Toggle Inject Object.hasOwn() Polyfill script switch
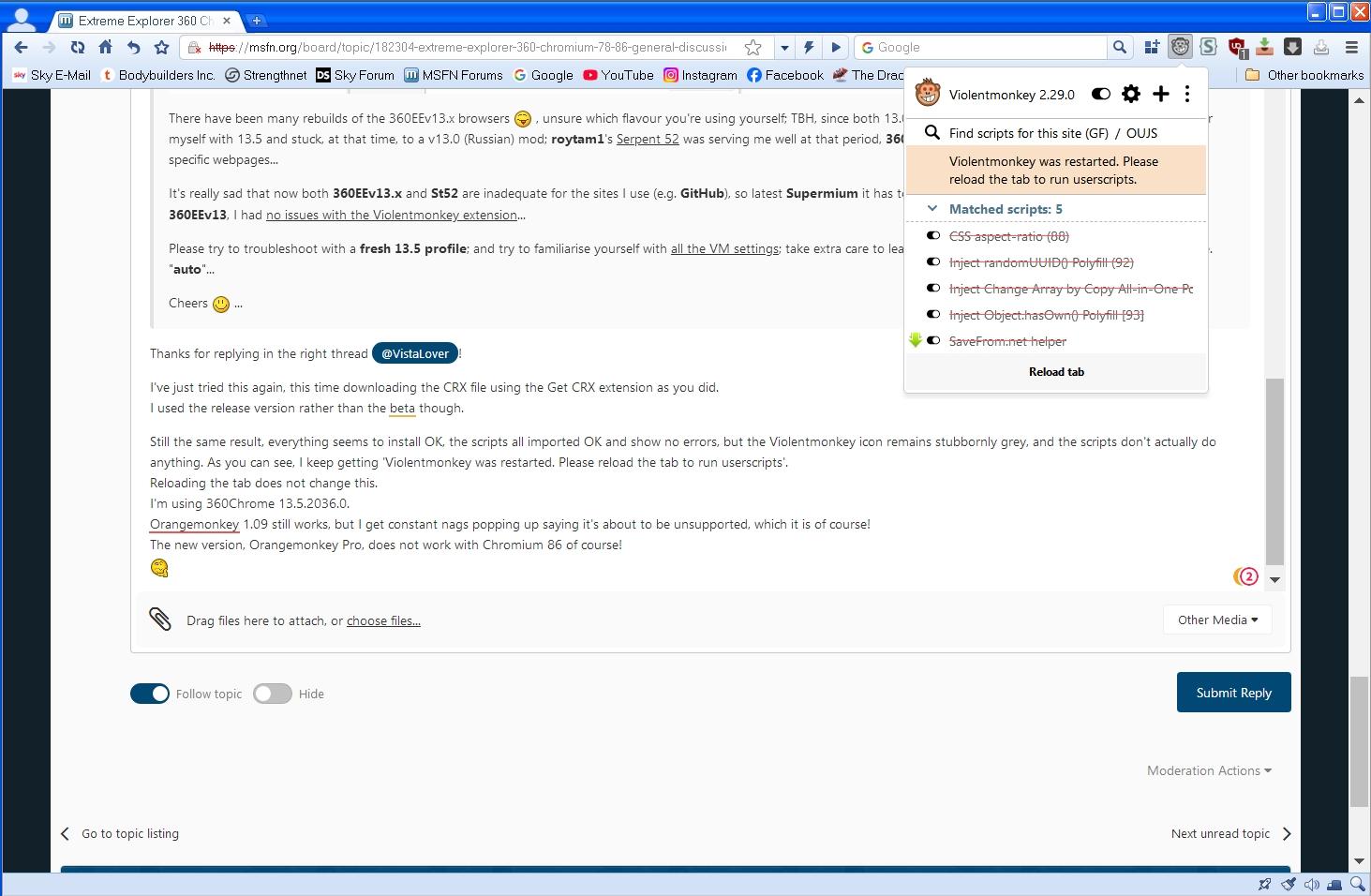This screenshot has width=1371, height=896. [933, 315]
